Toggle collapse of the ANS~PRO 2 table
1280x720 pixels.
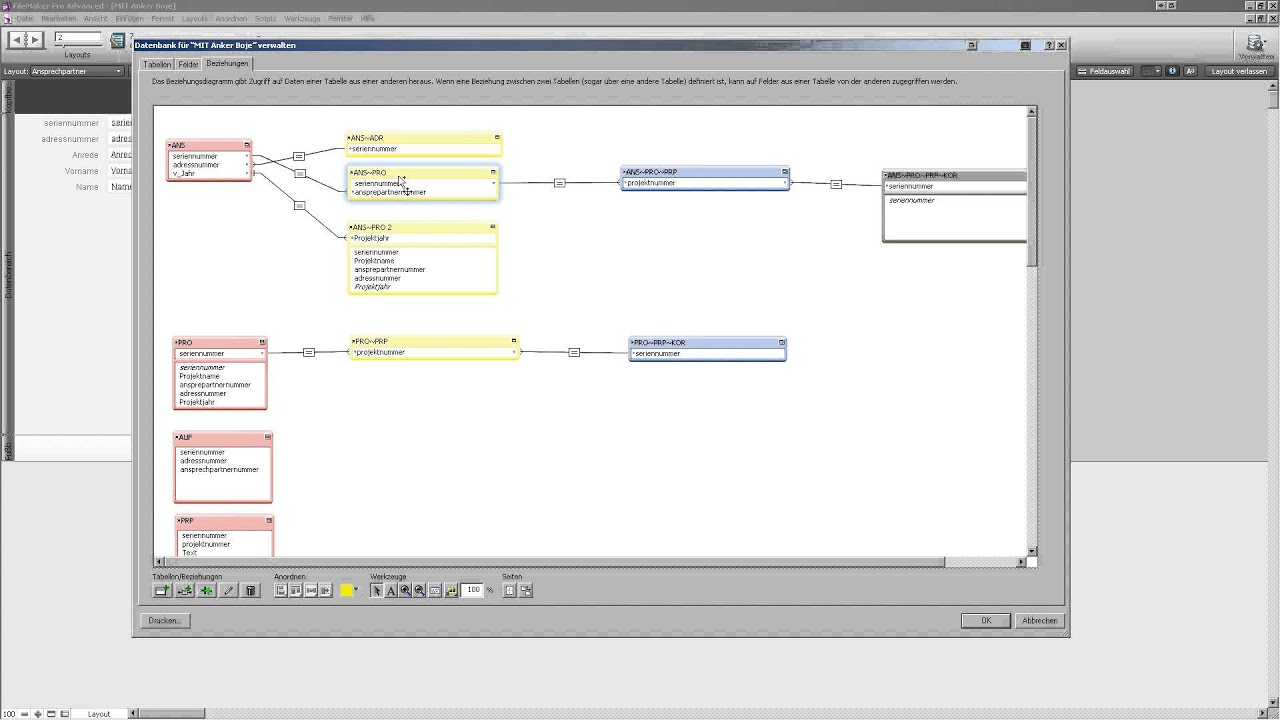pyautogui.click(x=493, y=227)
